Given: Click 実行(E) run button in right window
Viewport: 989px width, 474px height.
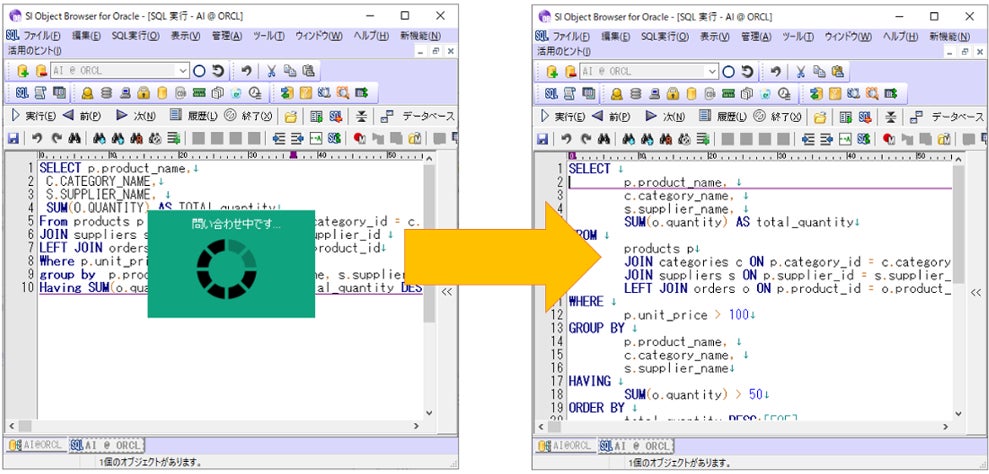Looking at the screenshot, I should (564, 116).
